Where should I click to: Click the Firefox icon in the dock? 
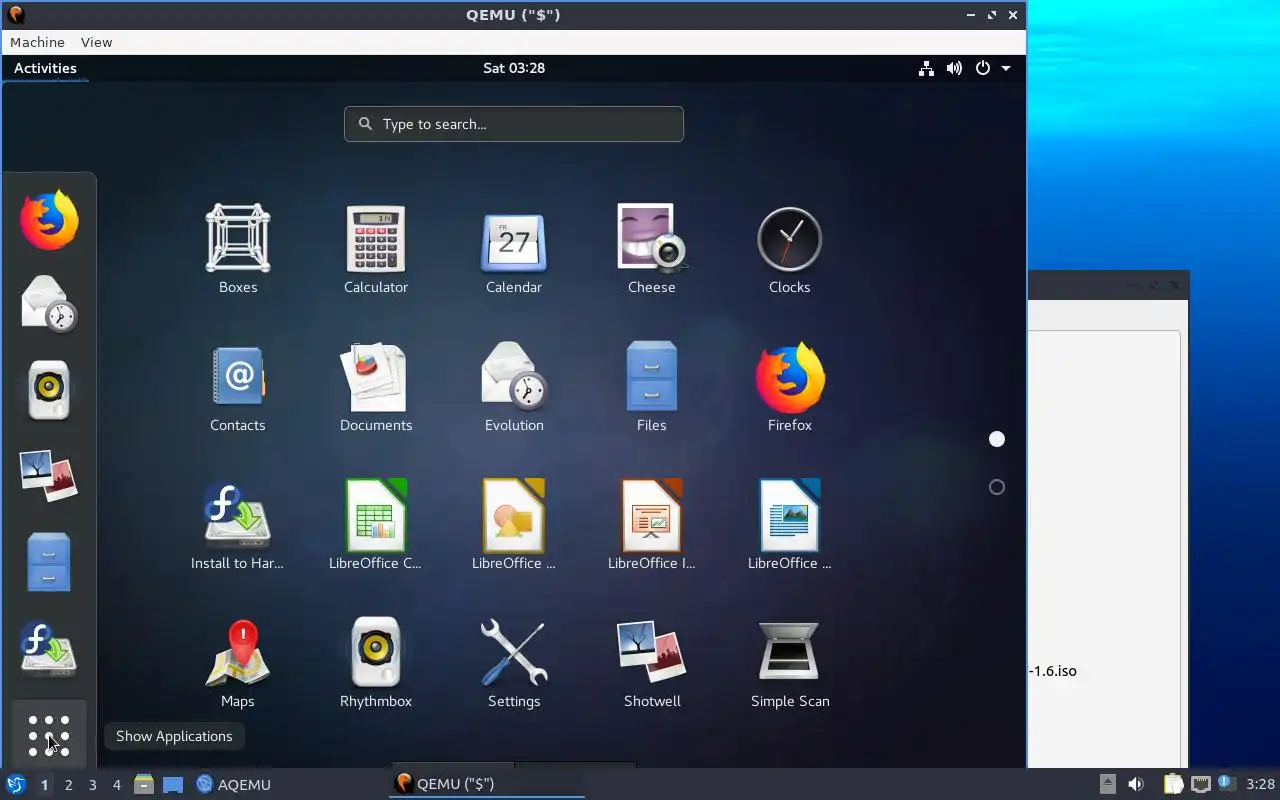pos(49,220)
